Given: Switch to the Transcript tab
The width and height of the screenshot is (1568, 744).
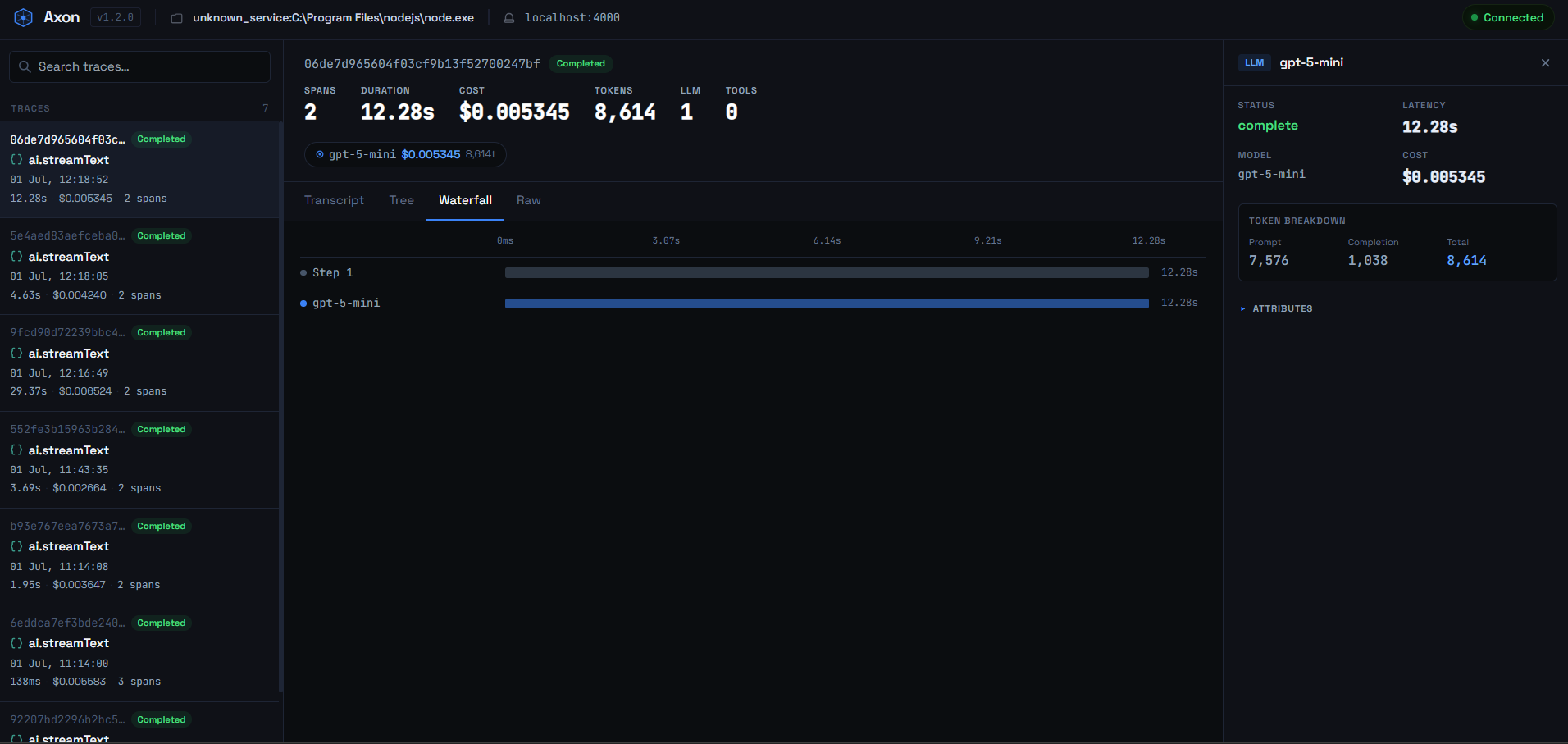Looking at the screenshot, I should (x=334, y=200).
